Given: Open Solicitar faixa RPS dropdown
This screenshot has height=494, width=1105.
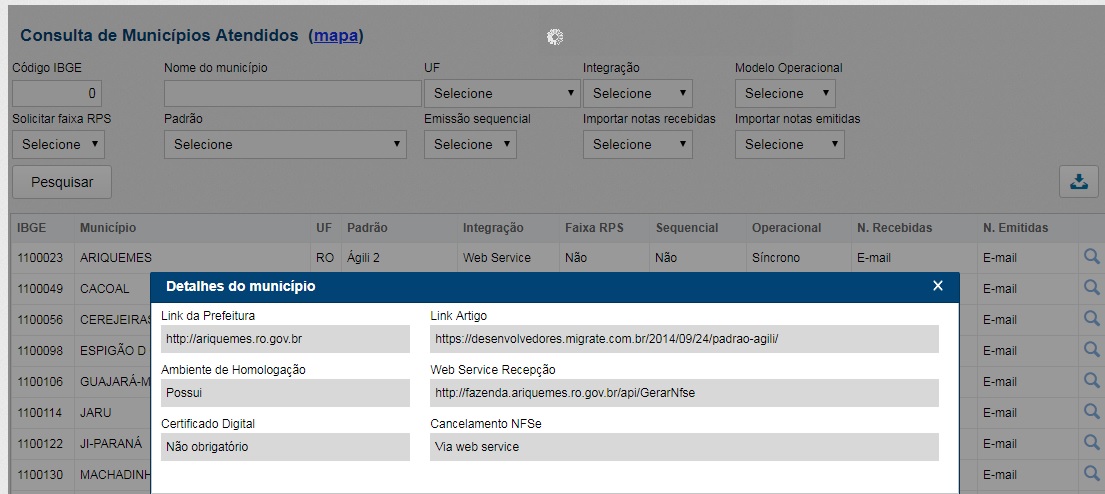Looking at the screenshot, I should click(x=58, y=145).
